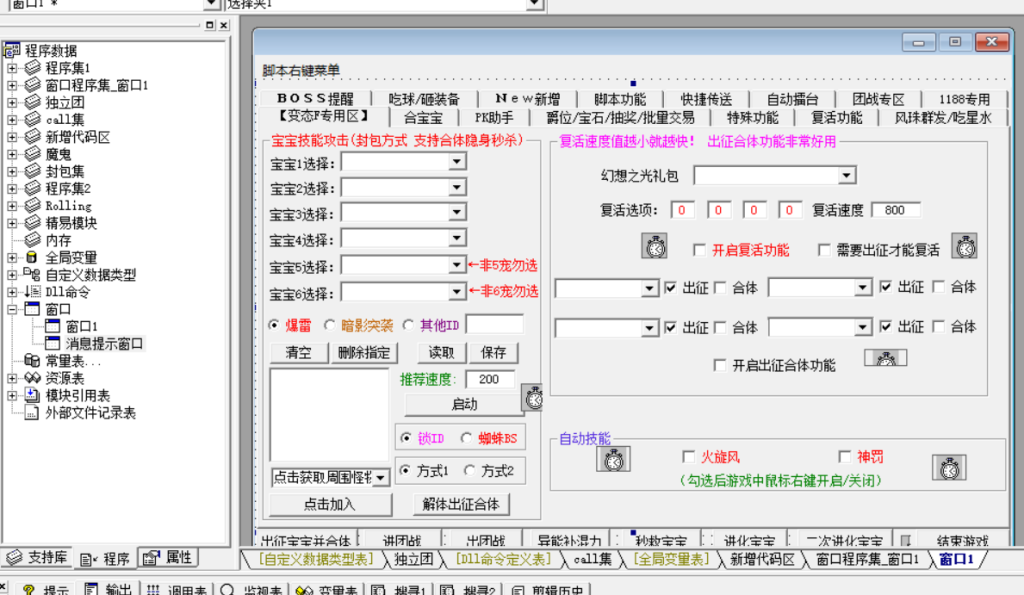Click clock icon right of 需要出征才能复活

[965, 246]
